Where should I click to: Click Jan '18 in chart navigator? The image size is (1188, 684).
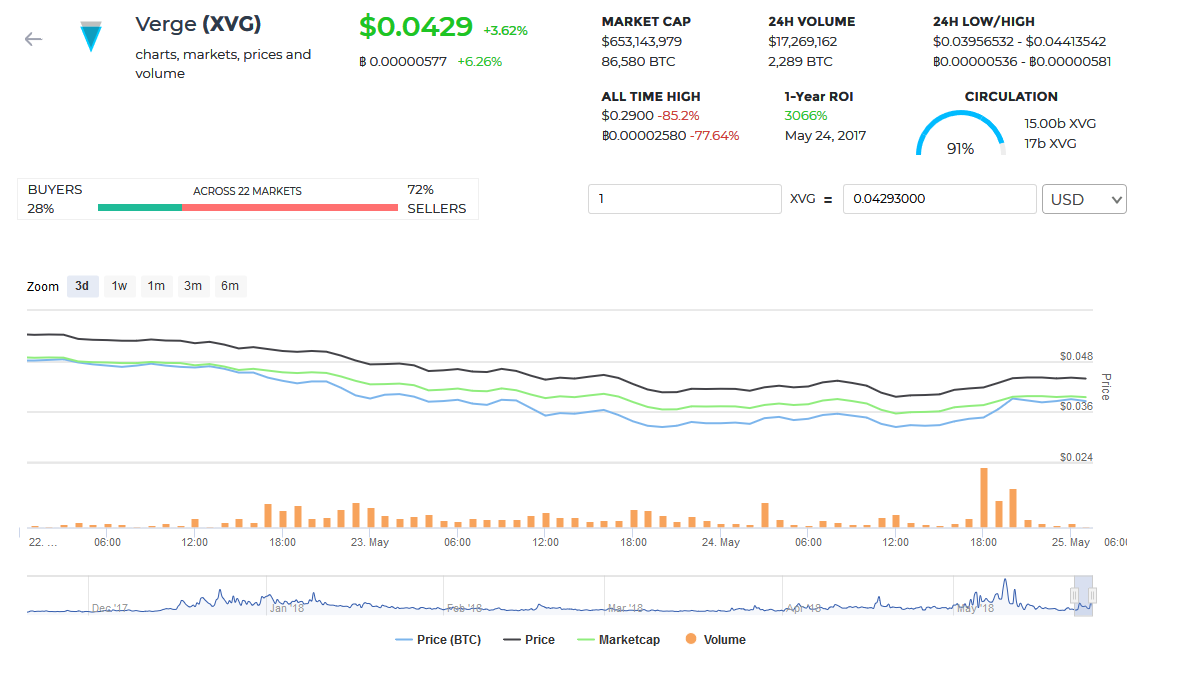pyautogui.click(x=287, y=608)
